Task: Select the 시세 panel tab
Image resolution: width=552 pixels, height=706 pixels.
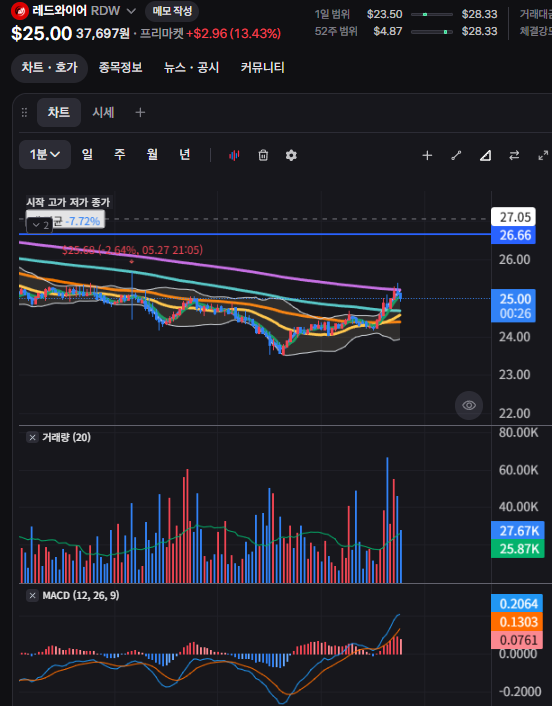Action: pyautogui.click(x=104, y=112)
